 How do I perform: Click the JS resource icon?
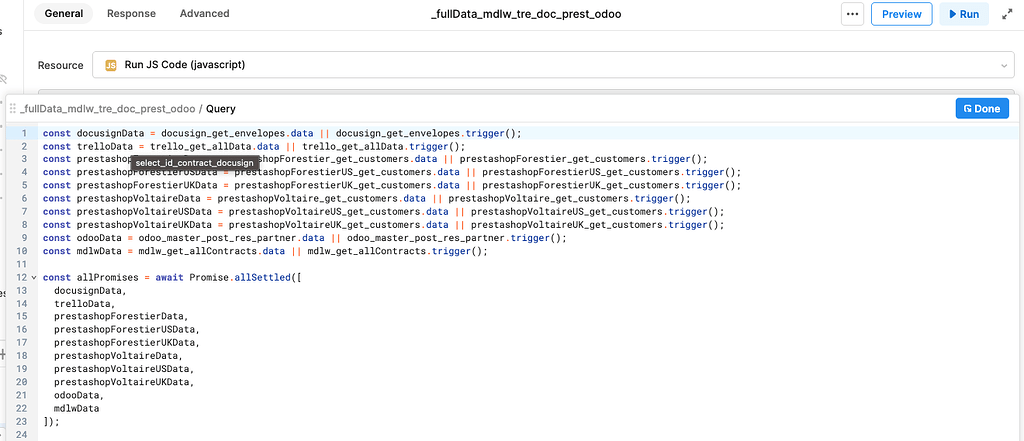[x=111, y=65]
